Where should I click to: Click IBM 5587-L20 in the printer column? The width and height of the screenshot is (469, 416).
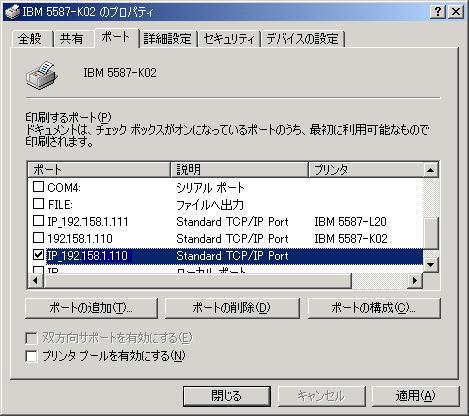tap(350, 222)
